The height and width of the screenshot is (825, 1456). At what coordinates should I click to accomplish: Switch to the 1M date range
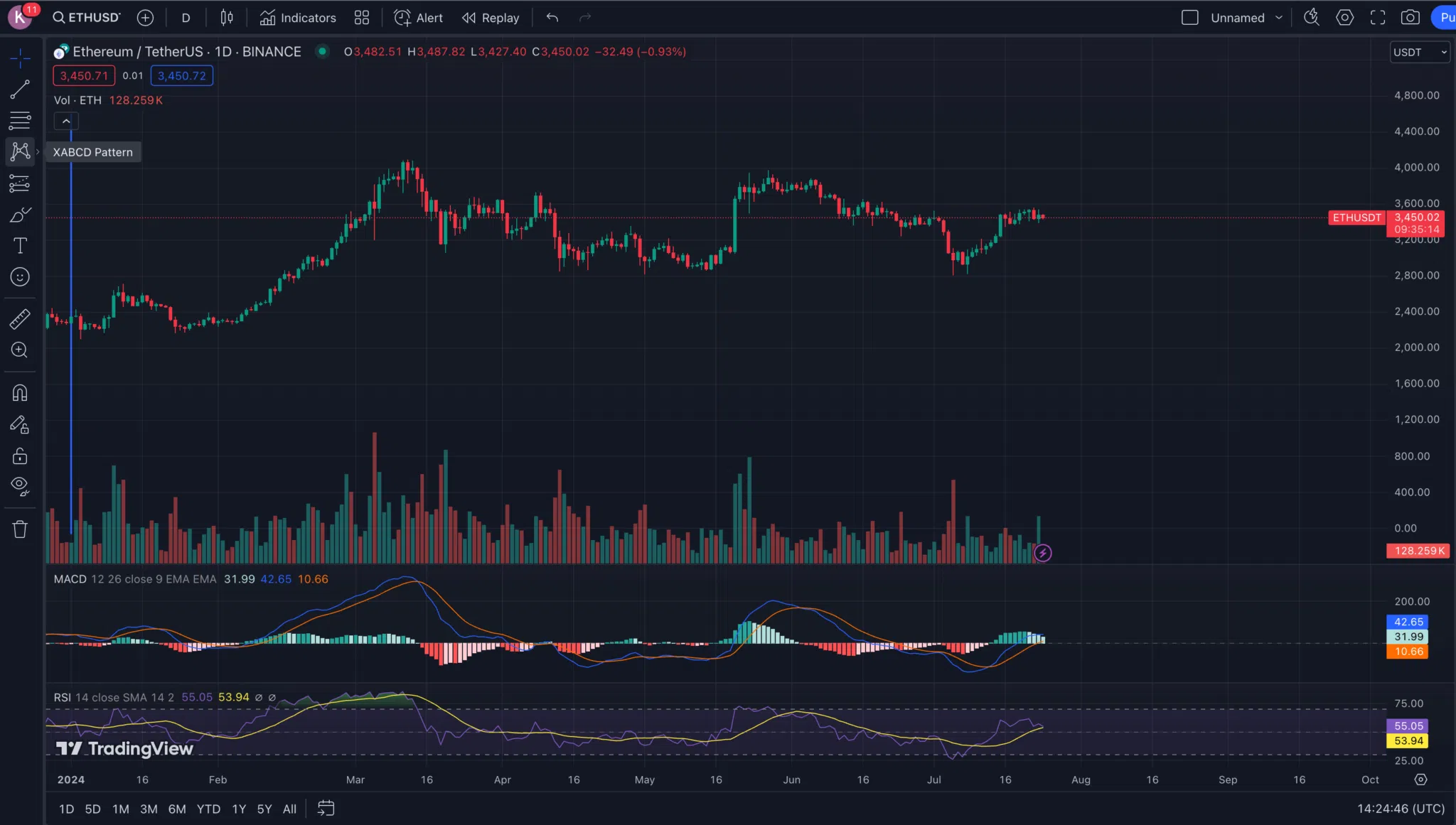pyautogui.click(x=121, y=809)
